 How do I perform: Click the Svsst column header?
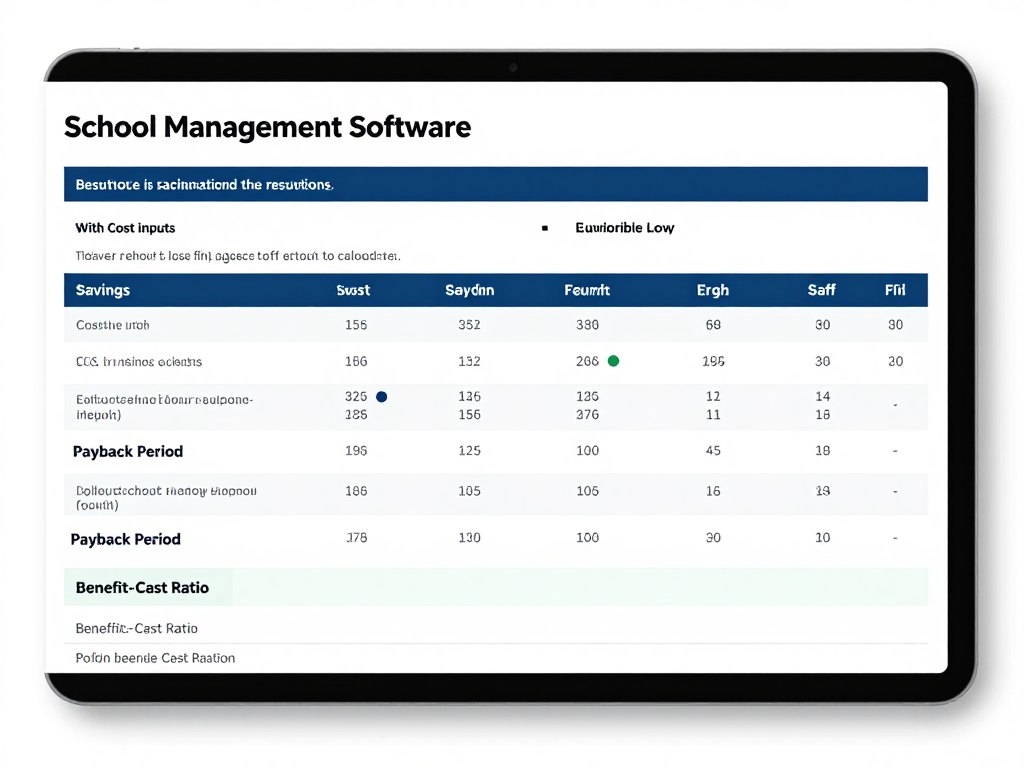[x=353, y=290]
